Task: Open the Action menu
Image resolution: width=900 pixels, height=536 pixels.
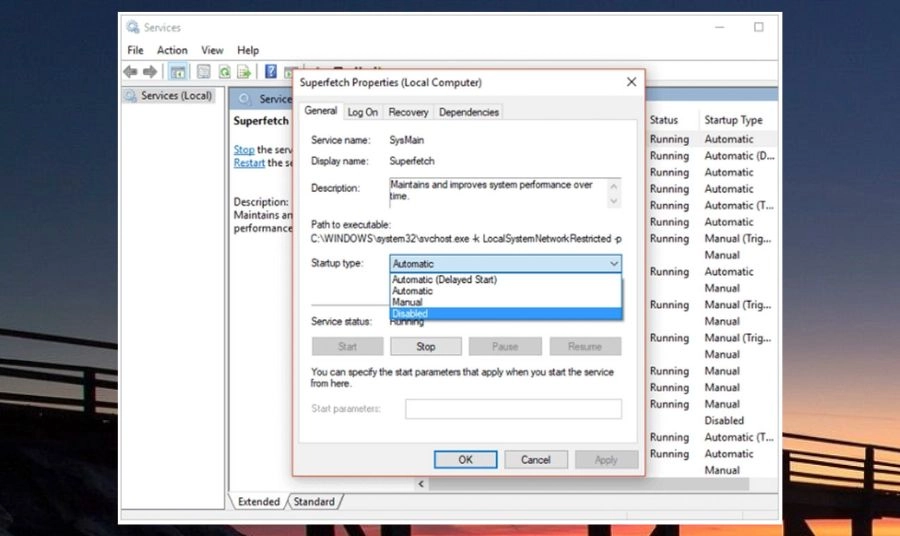Action: [172, 50]
